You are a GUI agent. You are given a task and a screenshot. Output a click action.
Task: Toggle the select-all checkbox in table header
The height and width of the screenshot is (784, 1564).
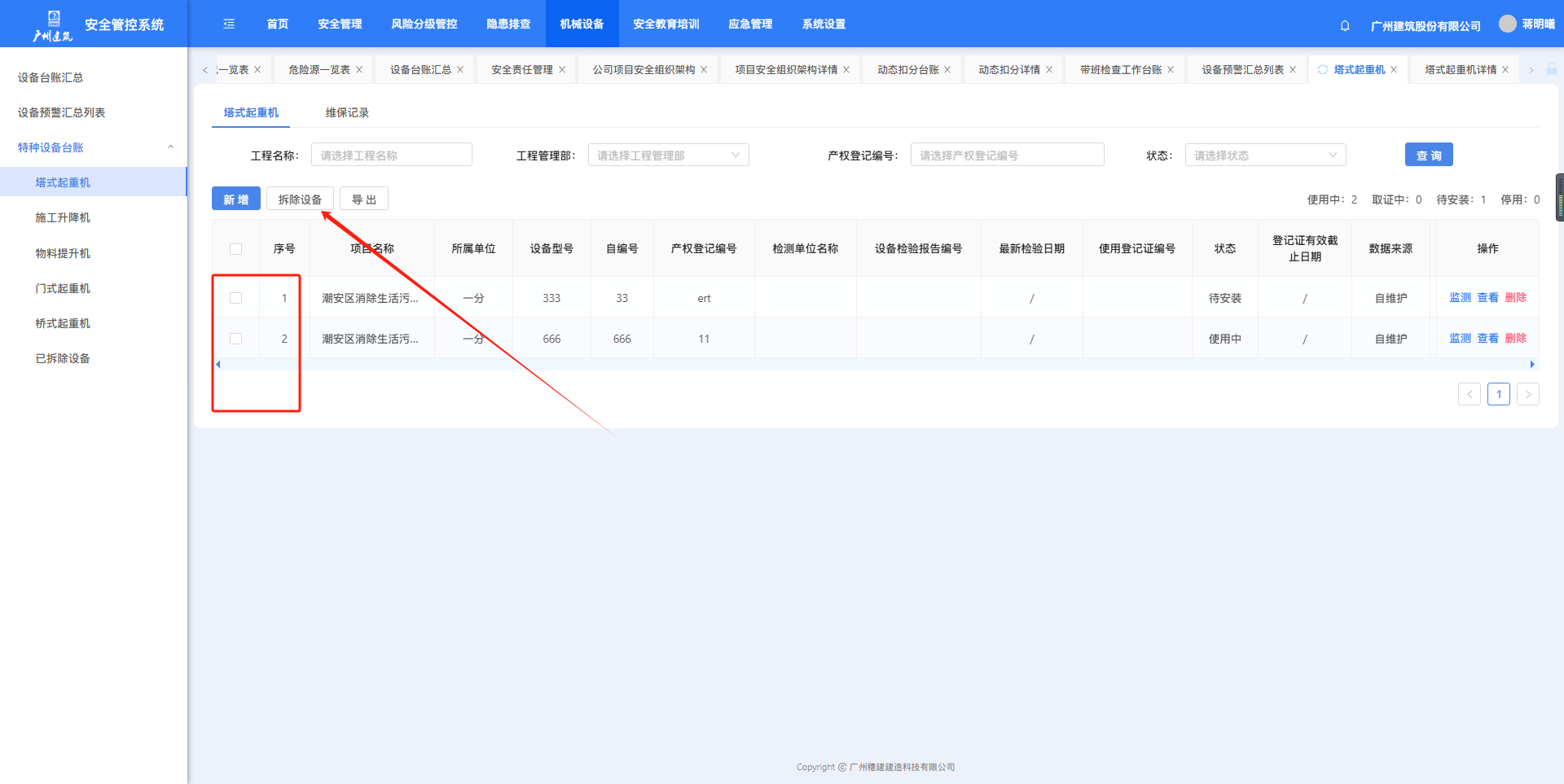[x=236, y=249]
